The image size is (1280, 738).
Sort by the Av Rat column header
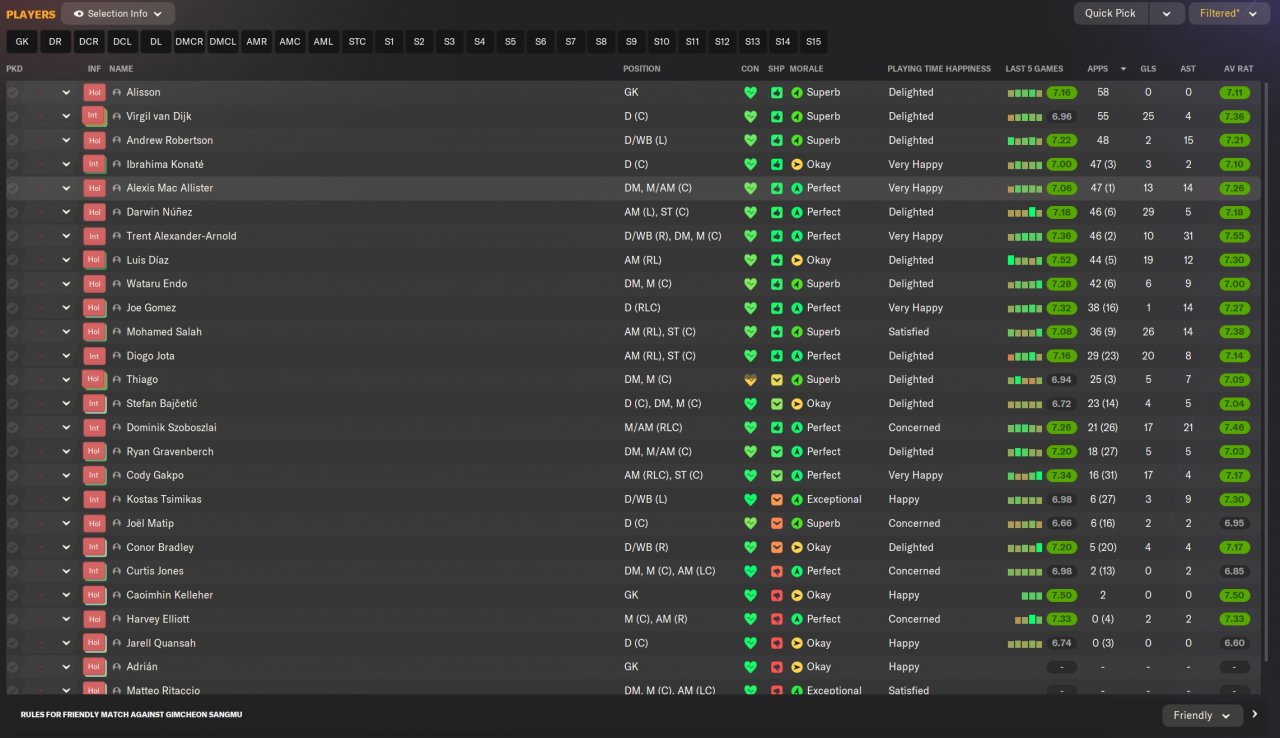pos(1238,69)
